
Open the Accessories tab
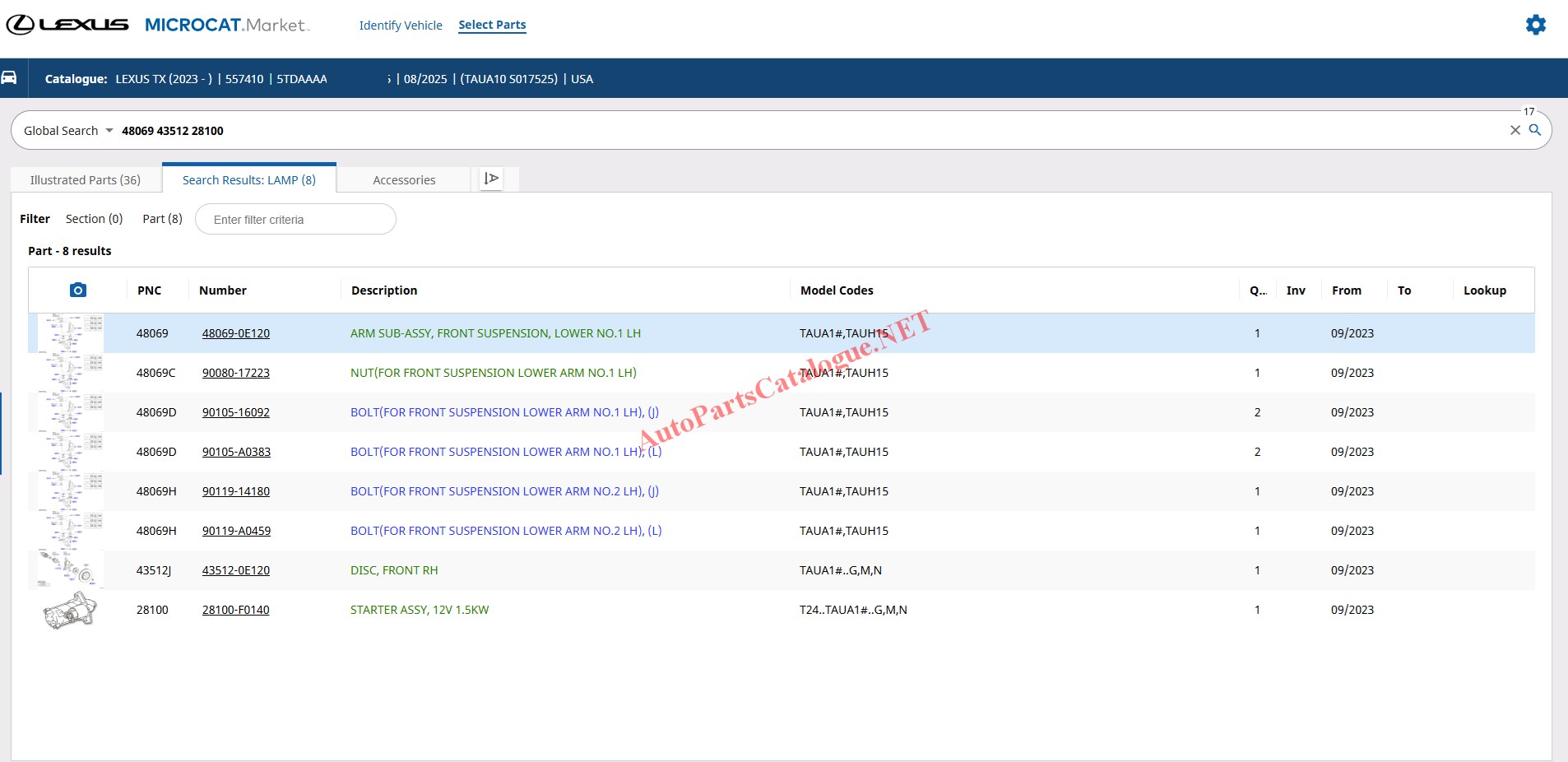404,180
